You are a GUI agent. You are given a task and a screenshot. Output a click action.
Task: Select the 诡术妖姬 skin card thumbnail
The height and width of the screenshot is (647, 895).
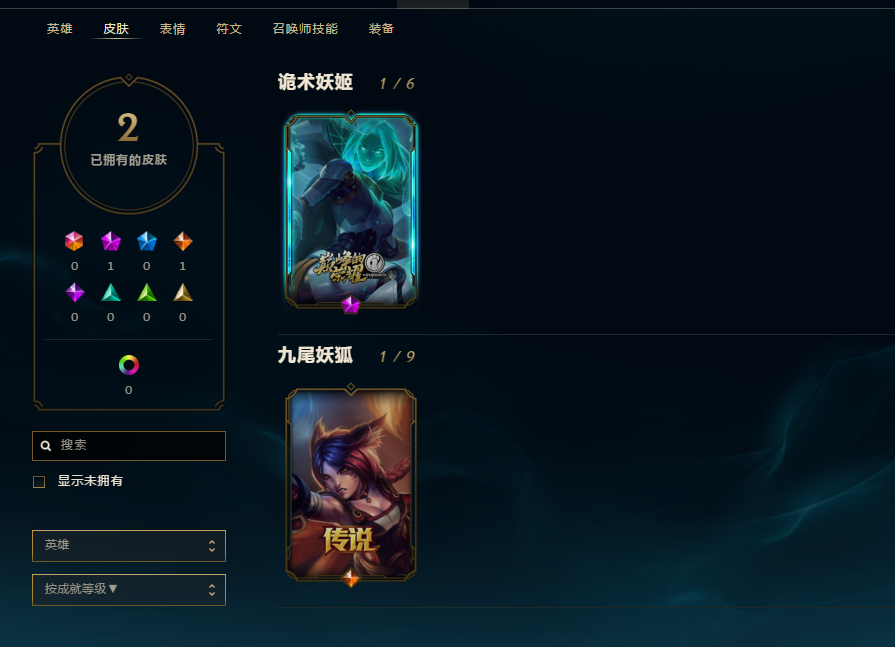pos(350,211)
